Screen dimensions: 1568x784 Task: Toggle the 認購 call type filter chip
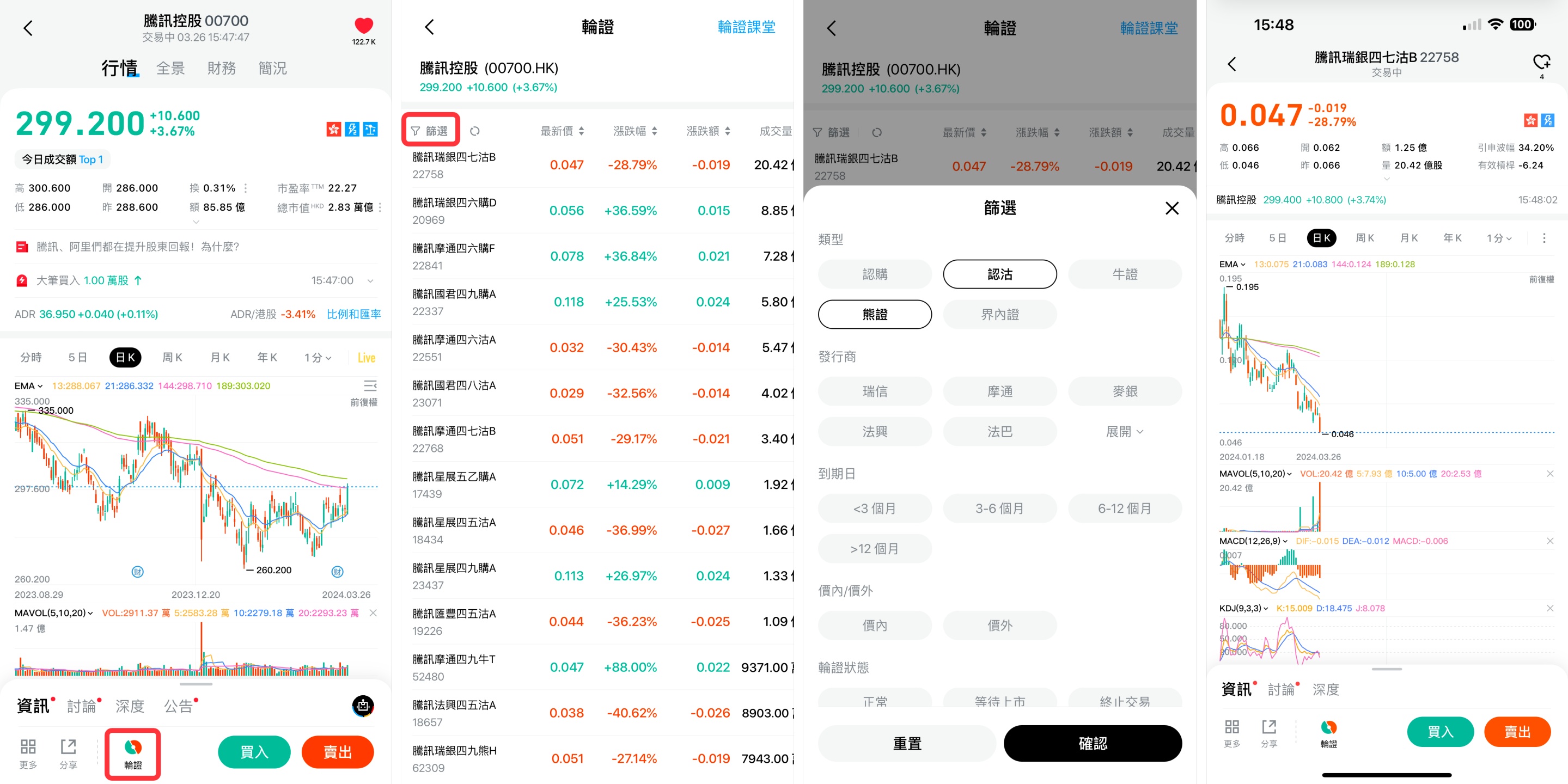click(x=874, y=274)
